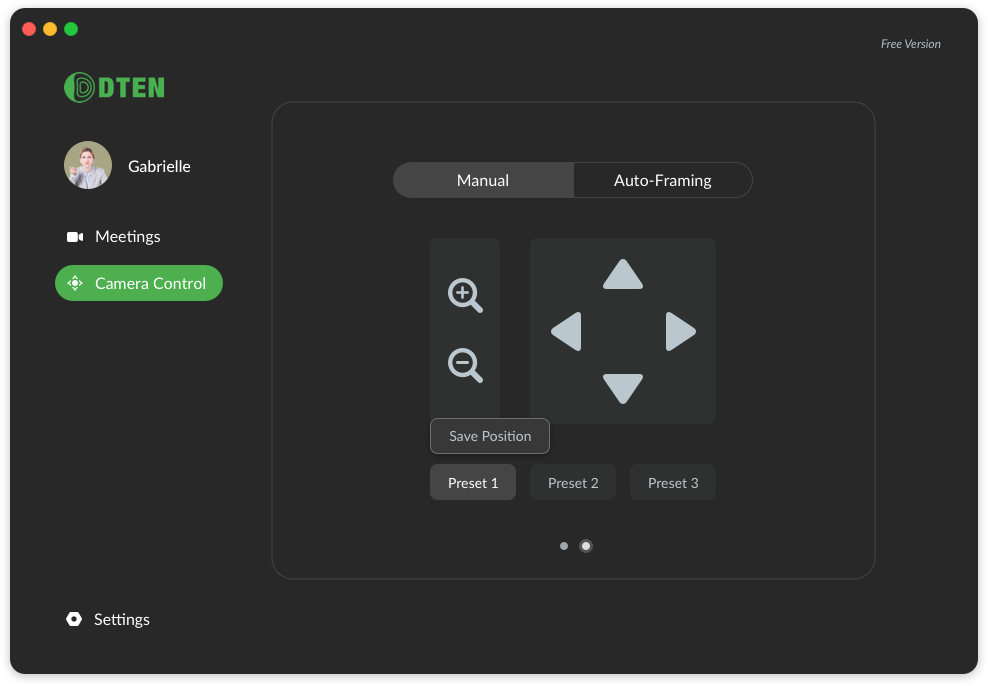Screen dimensions: 988x686
Task: Select the second page indicator dot
Action: tap(586, 546)
